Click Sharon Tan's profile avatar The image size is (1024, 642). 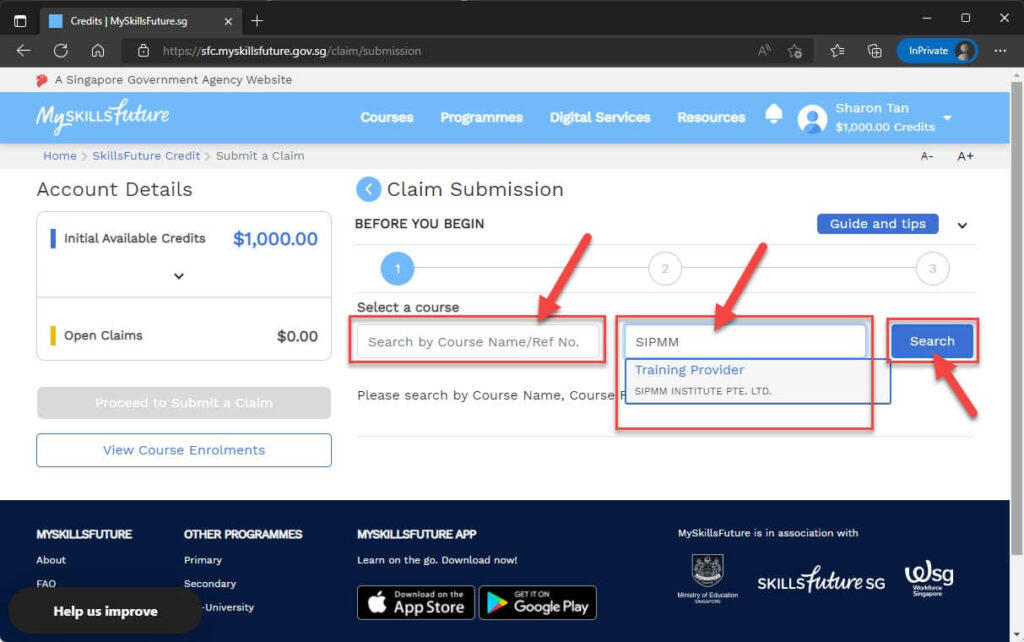point(812,118)
